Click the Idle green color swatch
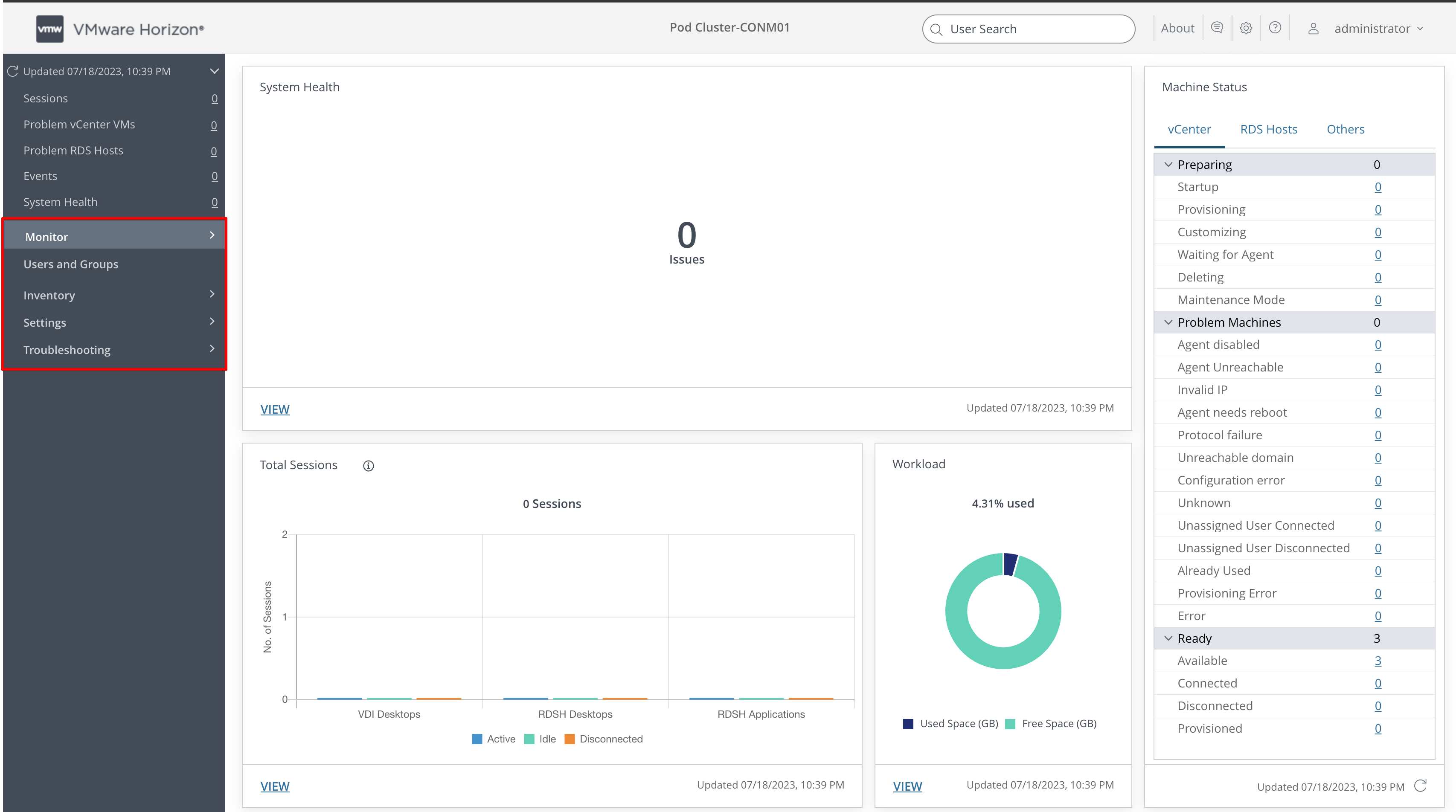 (x=529, y=739)
